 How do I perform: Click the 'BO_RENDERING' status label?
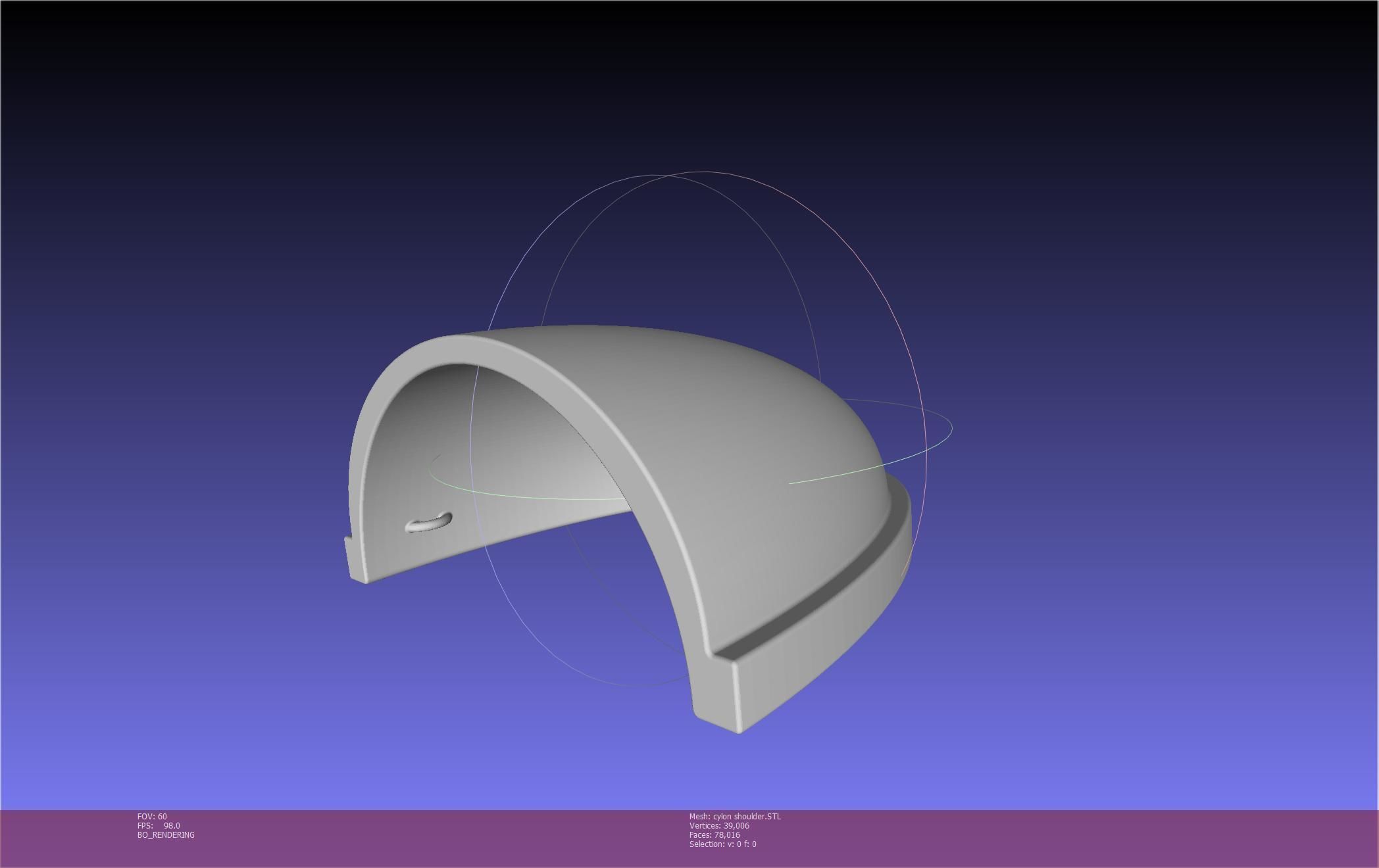click(166, 835)
